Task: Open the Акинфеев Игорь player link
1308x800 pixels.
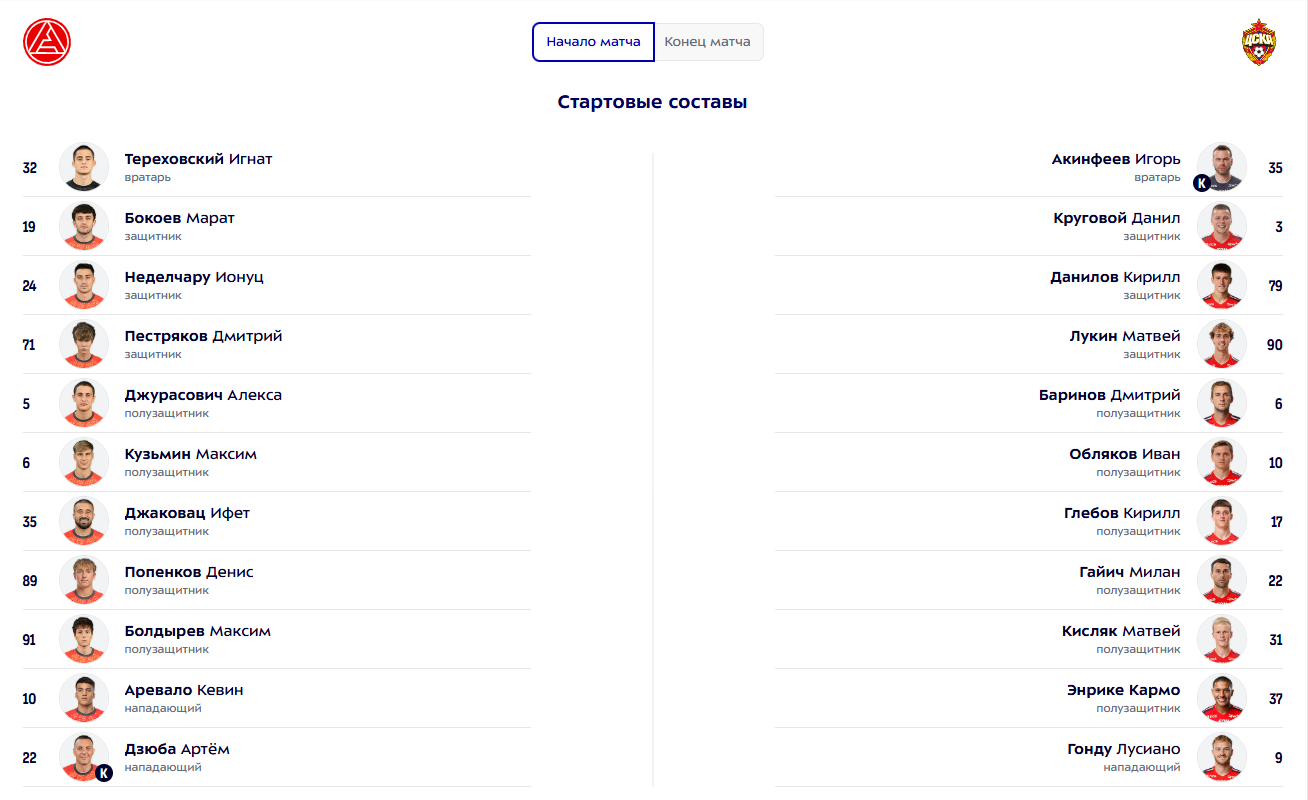Action: pyautogui.click(x=1116, y=159)
